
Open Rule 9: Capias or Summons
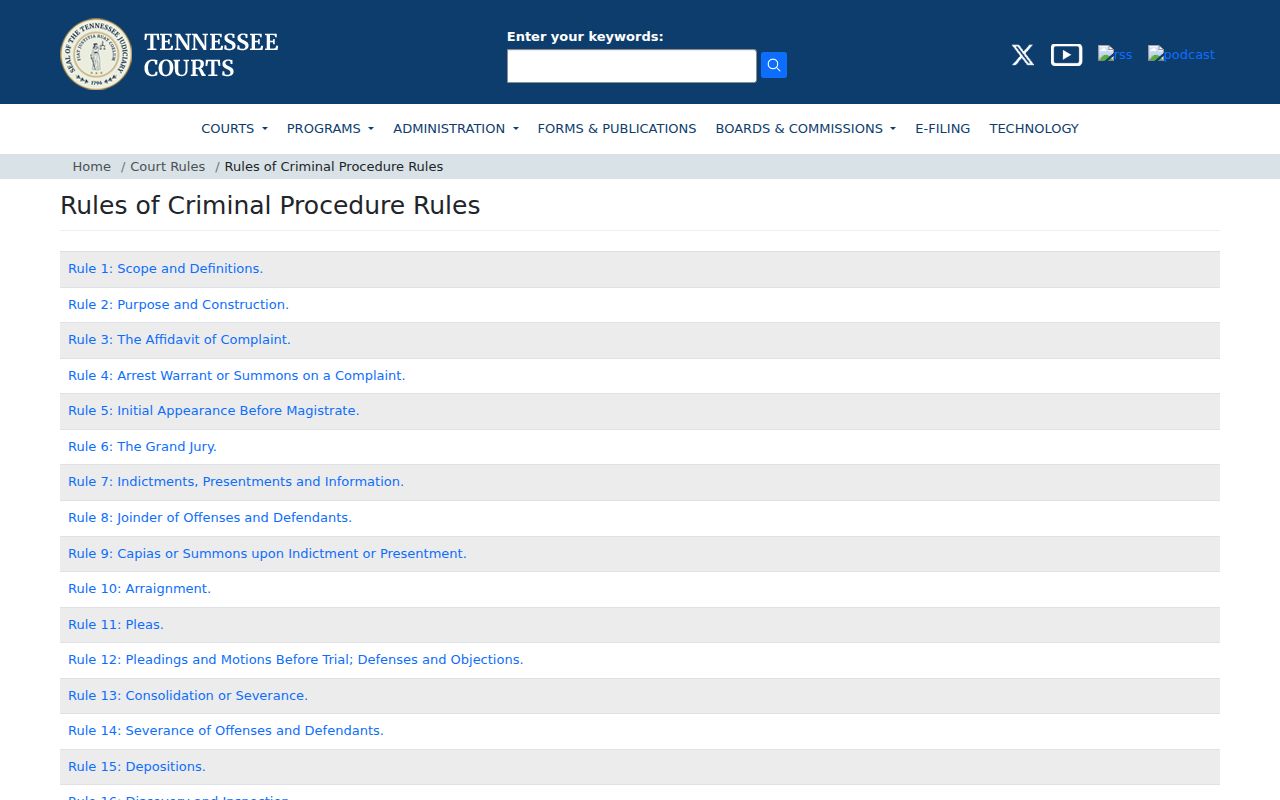point(267,554)
